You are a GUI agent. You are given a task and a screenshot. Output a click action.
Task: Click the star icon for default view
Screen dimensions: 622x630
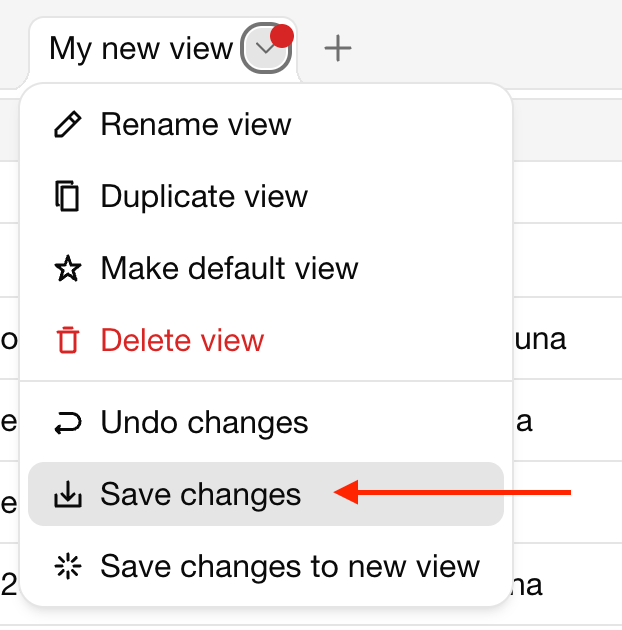[68, 268]
